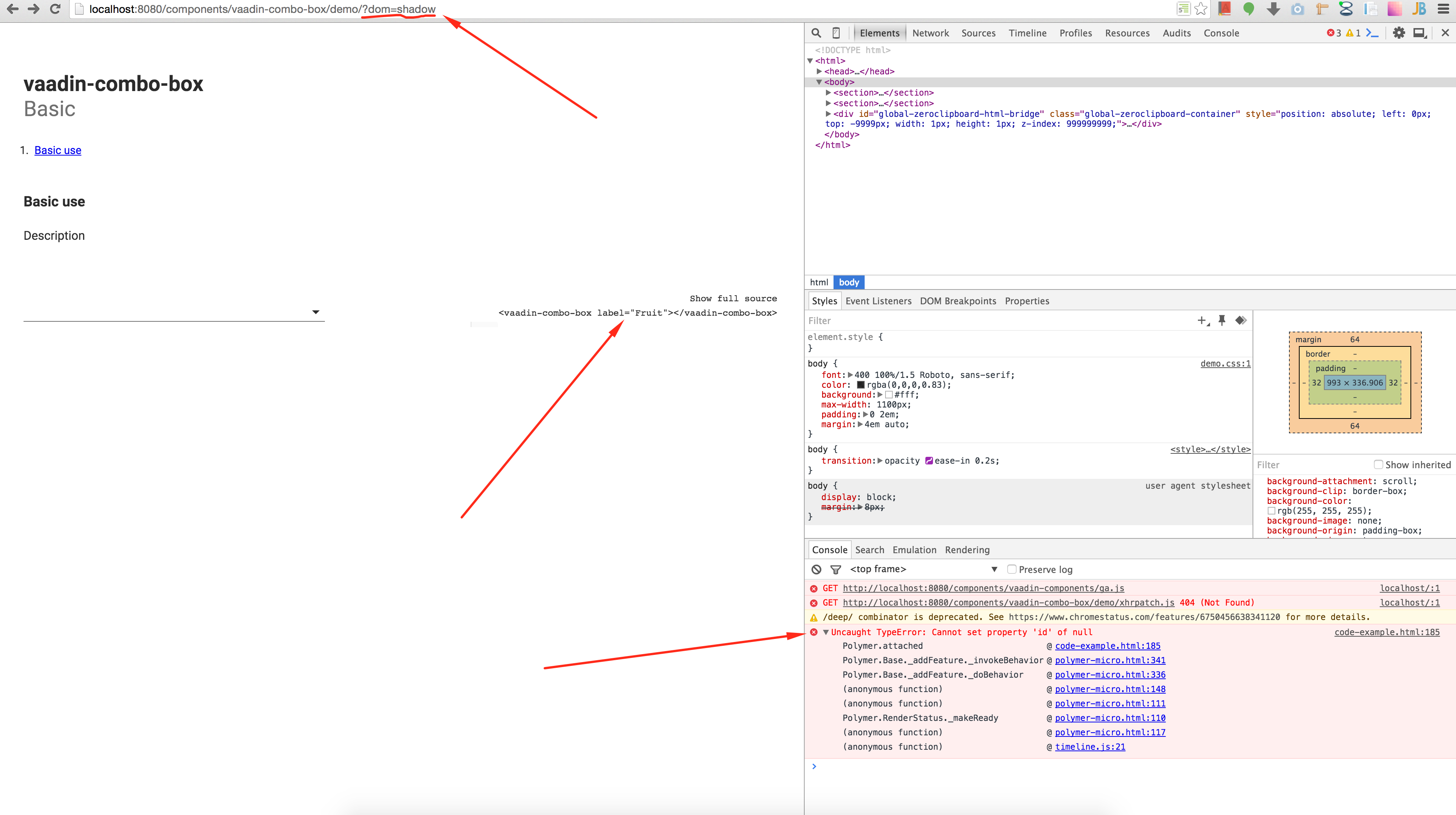Click the black color swatch for body color
Viewport: 1456px width, 815px height.
pyautogui.click(x=861, y=385)
